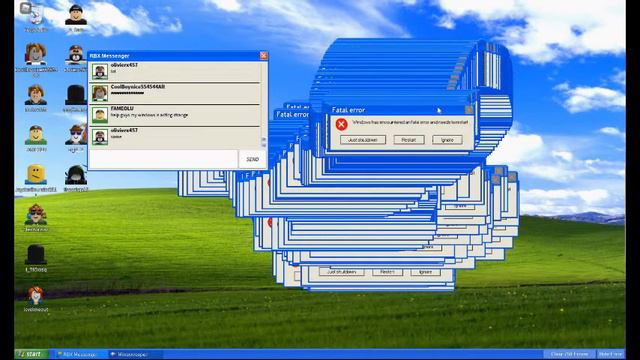Image resolution: width=640 pixels, height=360 pixels.
Task: Click the Clear Old Errors taskbar button
Action: [x=569, y=354]
